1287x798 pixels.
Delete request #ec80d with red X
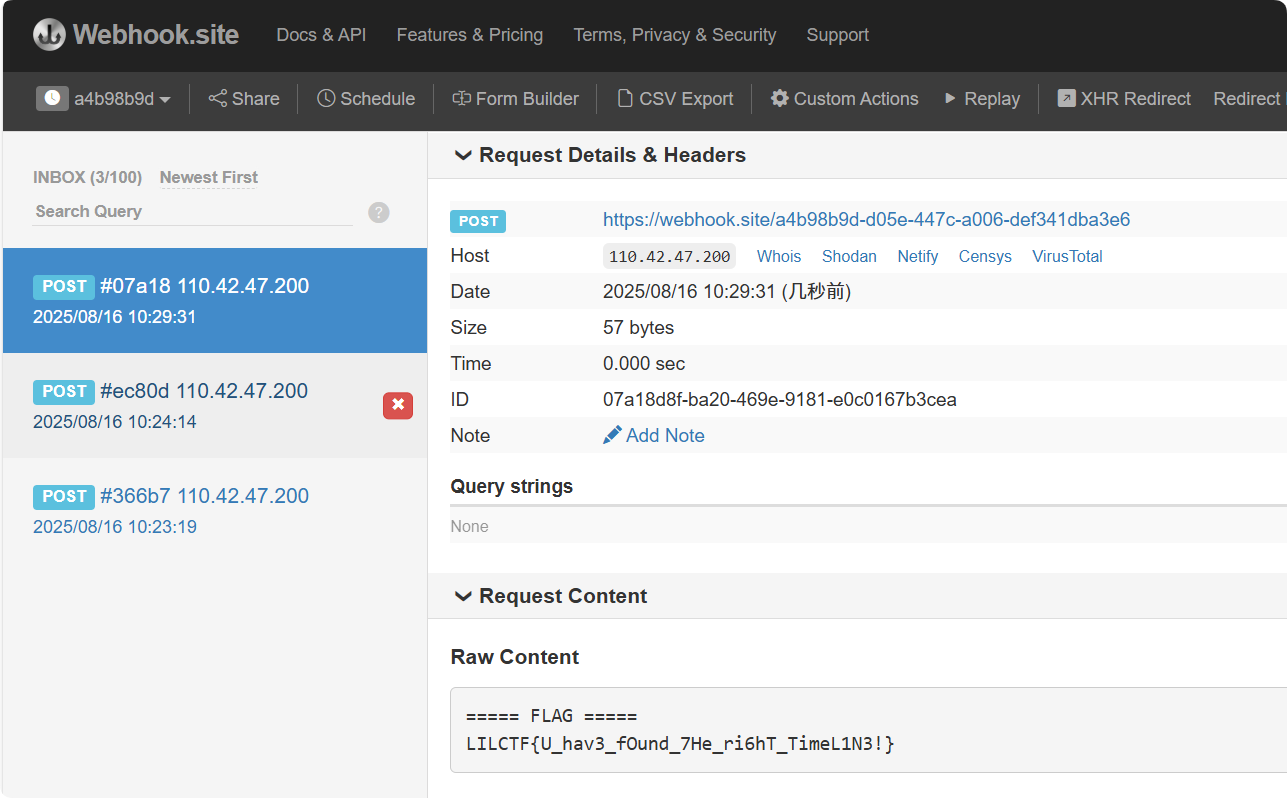tap(398, 405)
